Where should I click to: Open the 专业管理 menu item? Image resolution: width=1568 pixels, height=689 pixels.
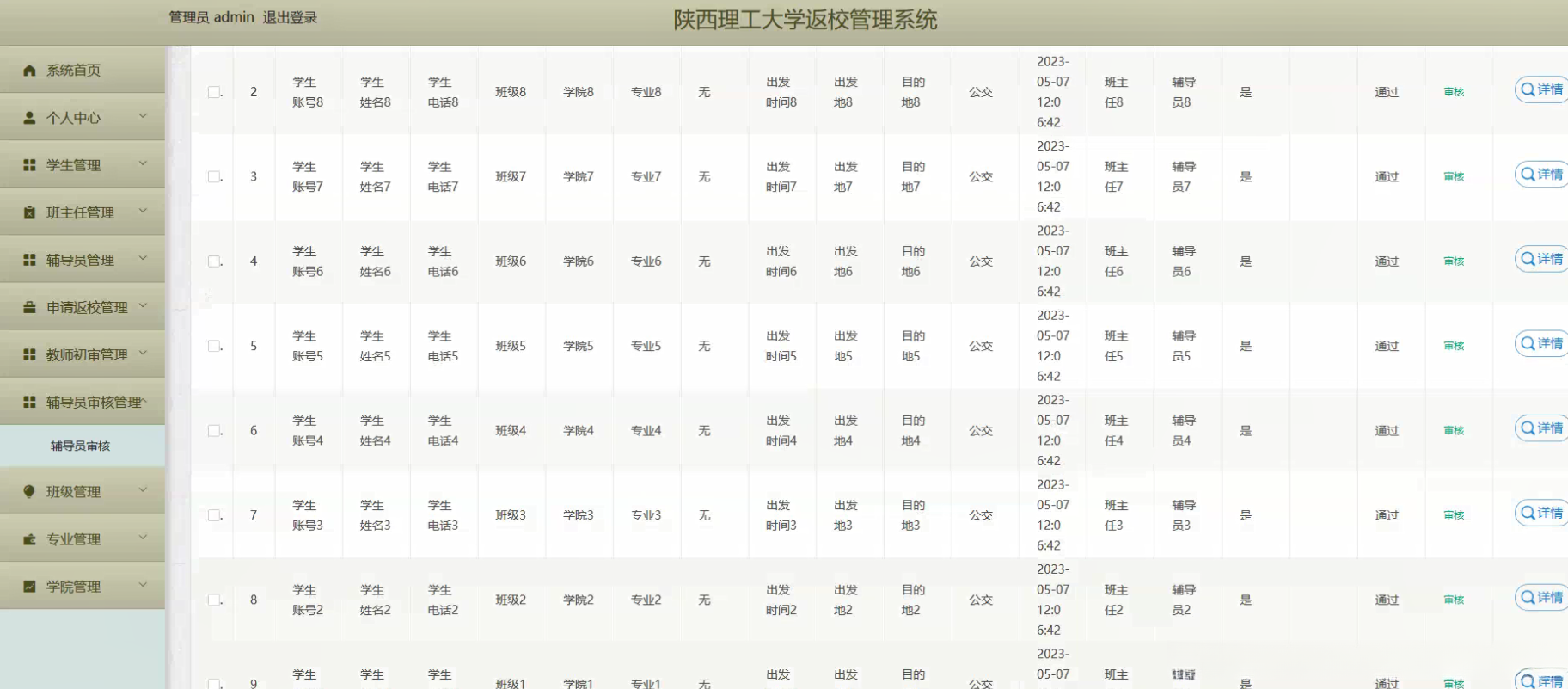[83, 538]
